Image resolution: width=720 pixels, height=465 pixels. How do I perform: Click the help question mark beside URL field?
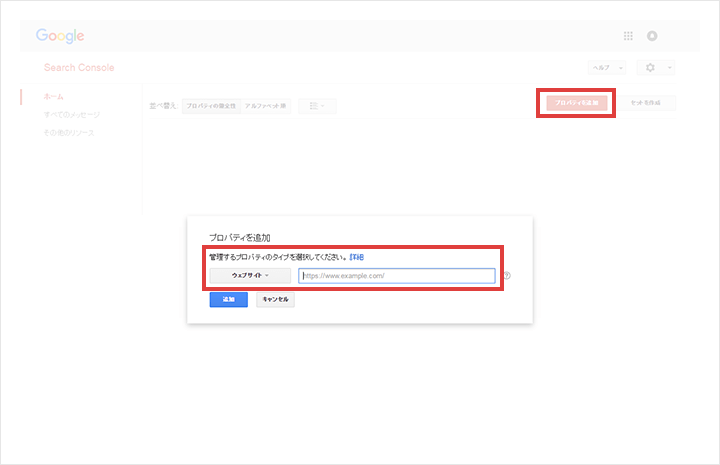click(x=507, y=275)
